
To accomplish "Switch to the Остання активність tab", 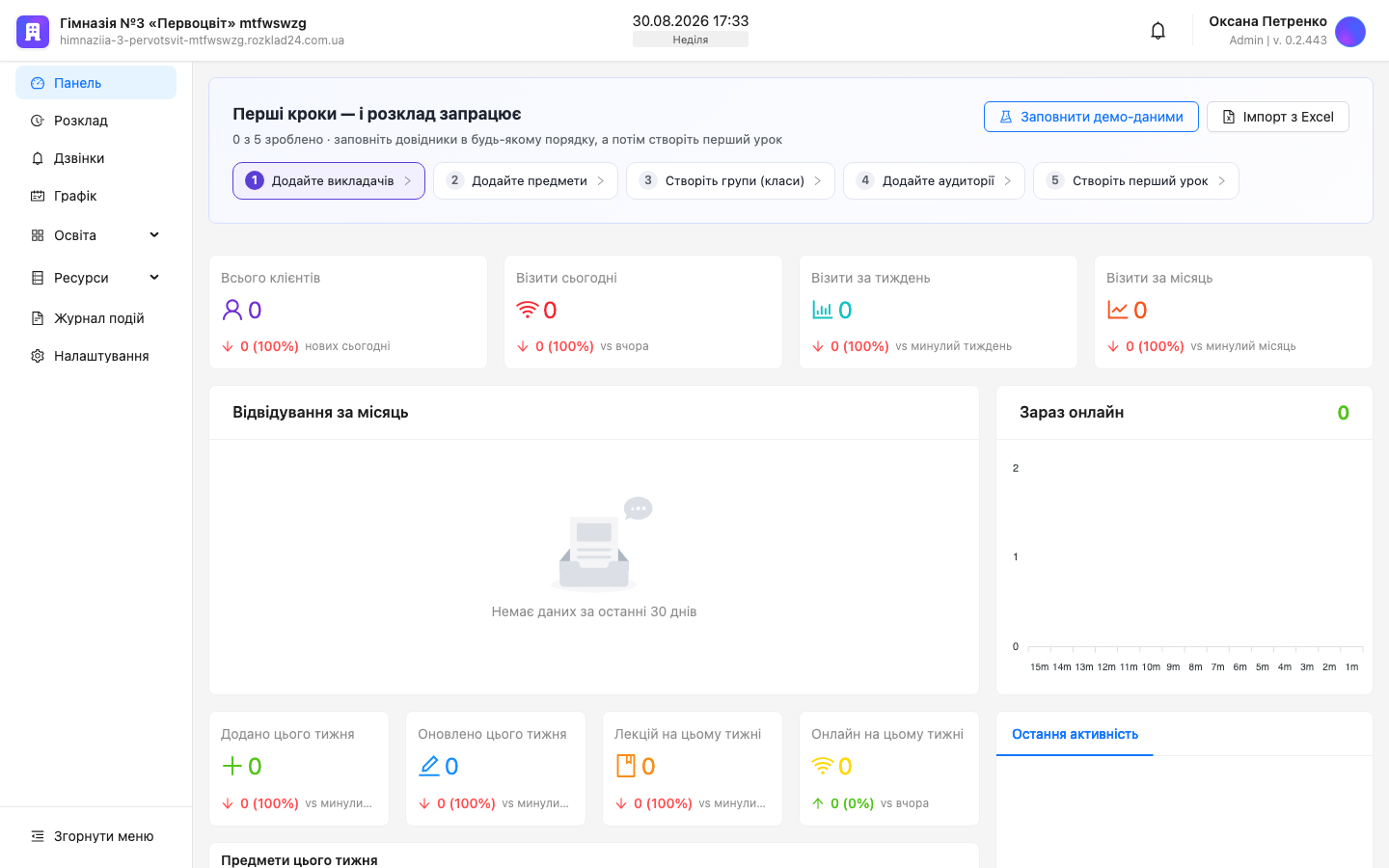I will coord(1075,734).
